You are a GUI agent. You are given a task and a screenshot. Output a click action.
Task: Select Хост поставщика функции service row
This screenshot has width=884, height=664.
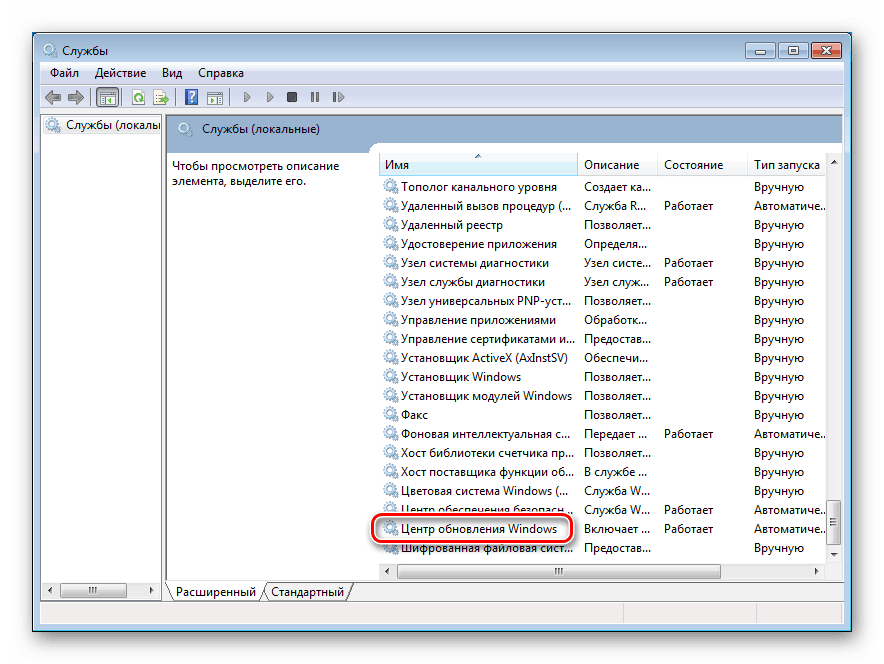[603, 472]
